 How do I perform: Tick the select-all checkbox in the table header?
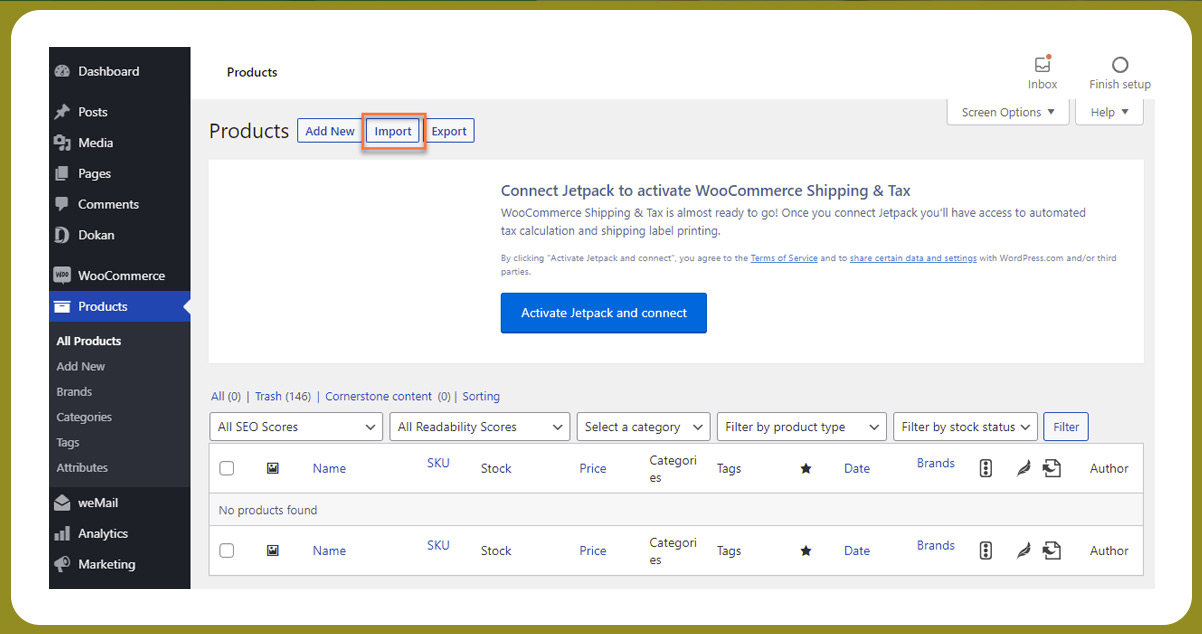click(x=227, y=468)
